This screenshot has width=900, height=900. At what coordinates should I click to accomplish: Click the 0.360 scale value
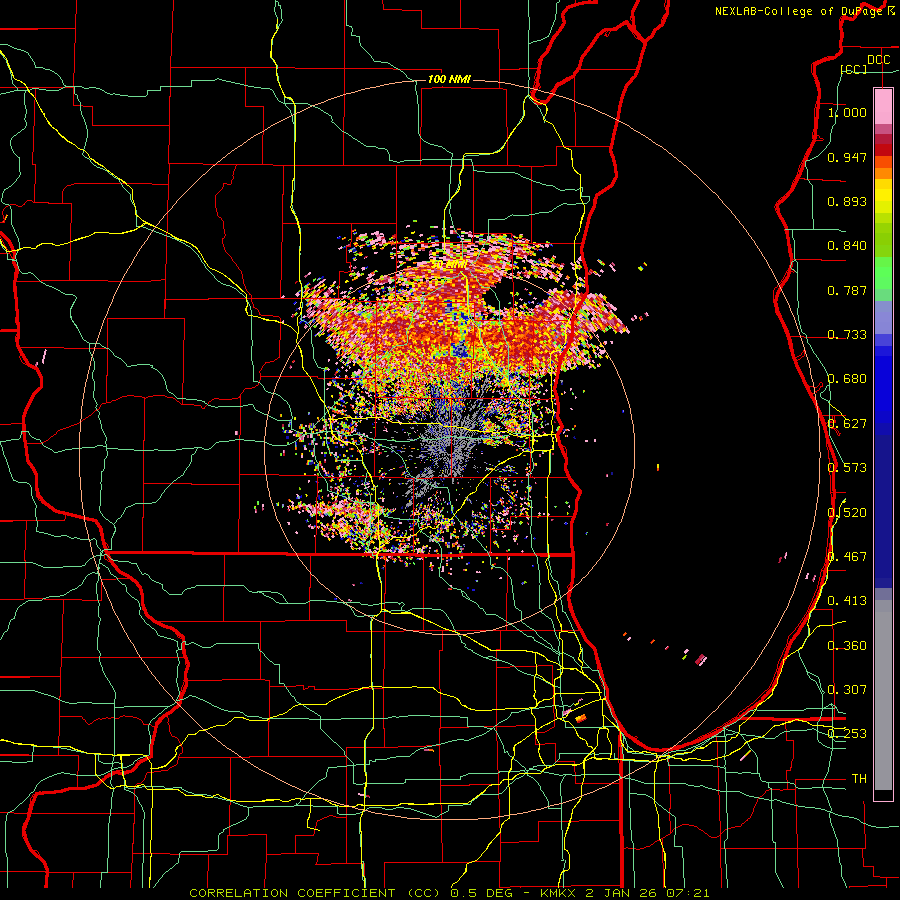[847, 645]
